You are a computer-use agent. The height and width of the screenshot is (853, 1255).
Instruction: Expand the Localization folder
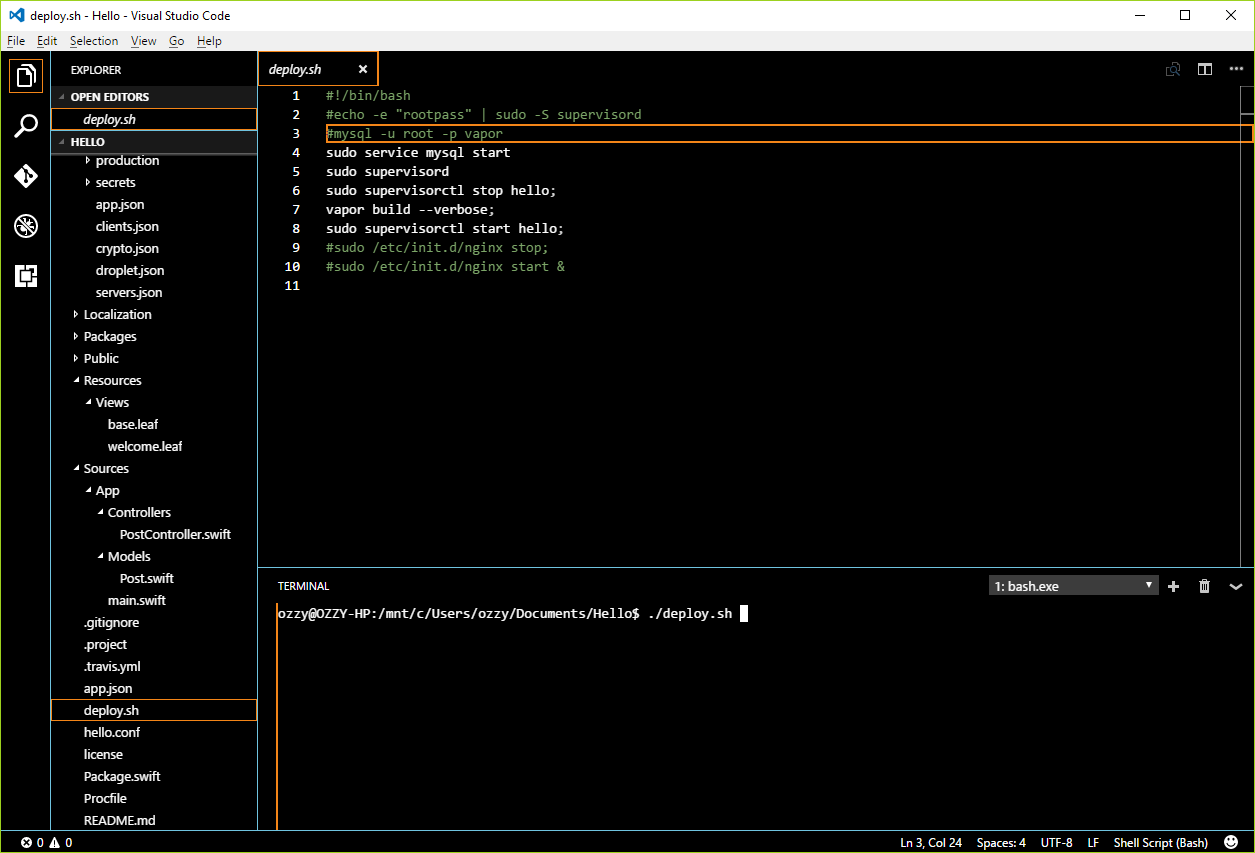[x=76, y=314]
